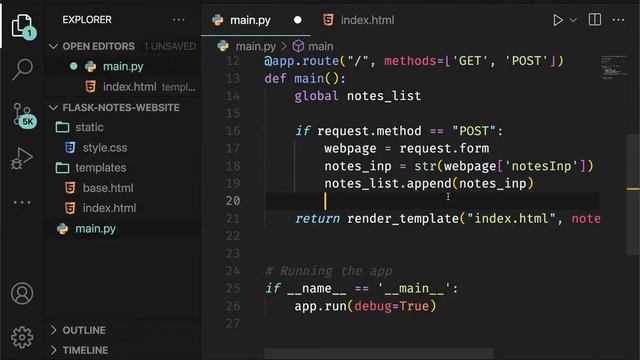This screenshot has width=640, height=360.
Task: Open Source Control view with 5K badge
Action: (x=23, y=115)
